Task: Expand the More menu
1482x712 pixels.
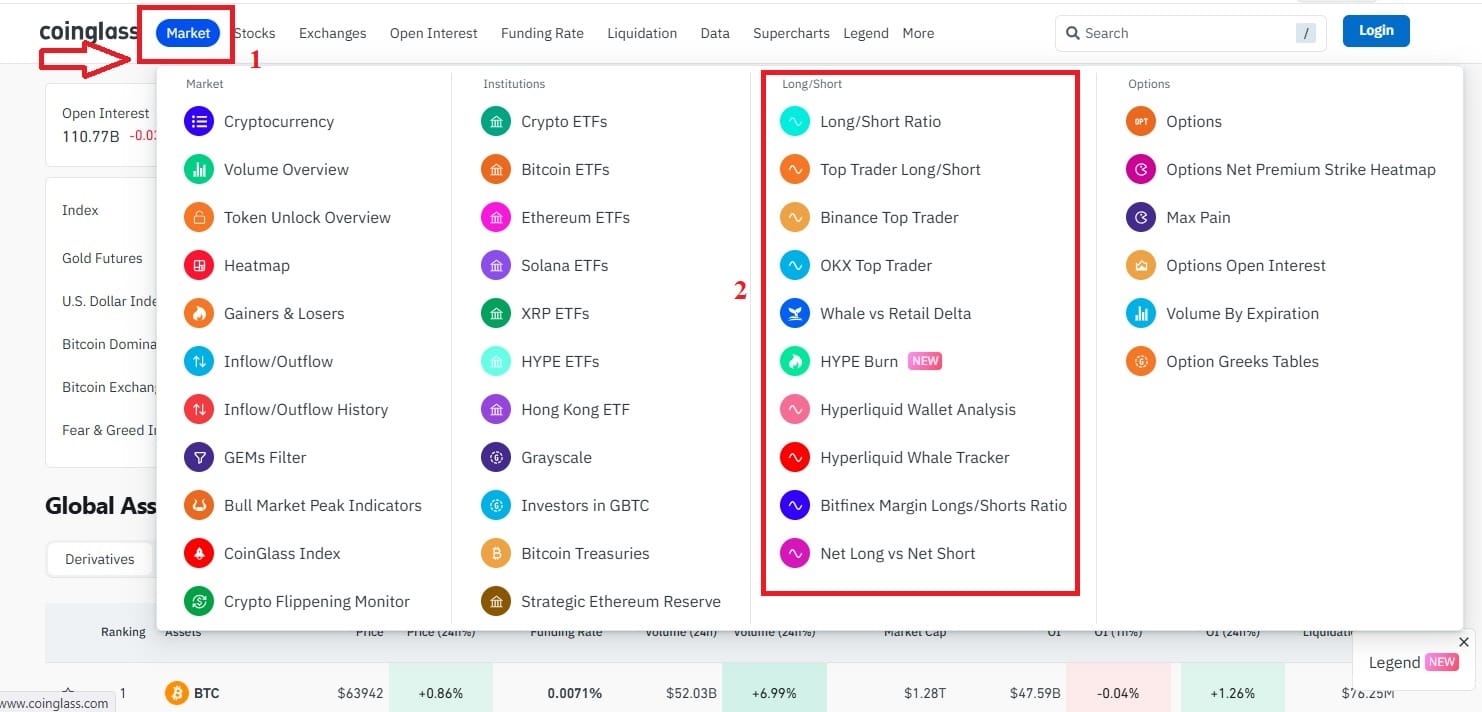Action: click(918, 33)
